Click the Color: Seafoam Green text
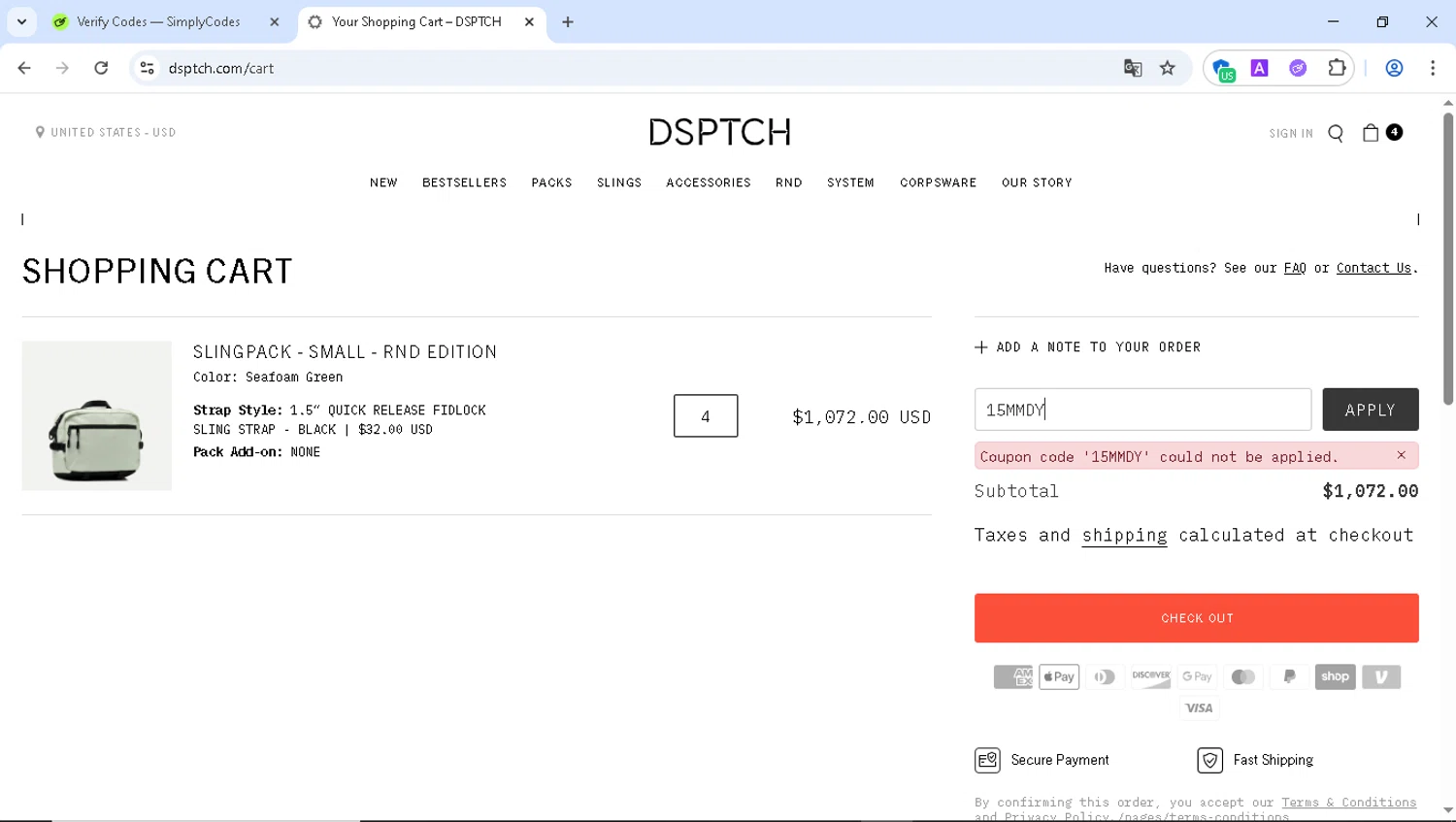This screenshot has height=822, width=1456. click(268, 377)
